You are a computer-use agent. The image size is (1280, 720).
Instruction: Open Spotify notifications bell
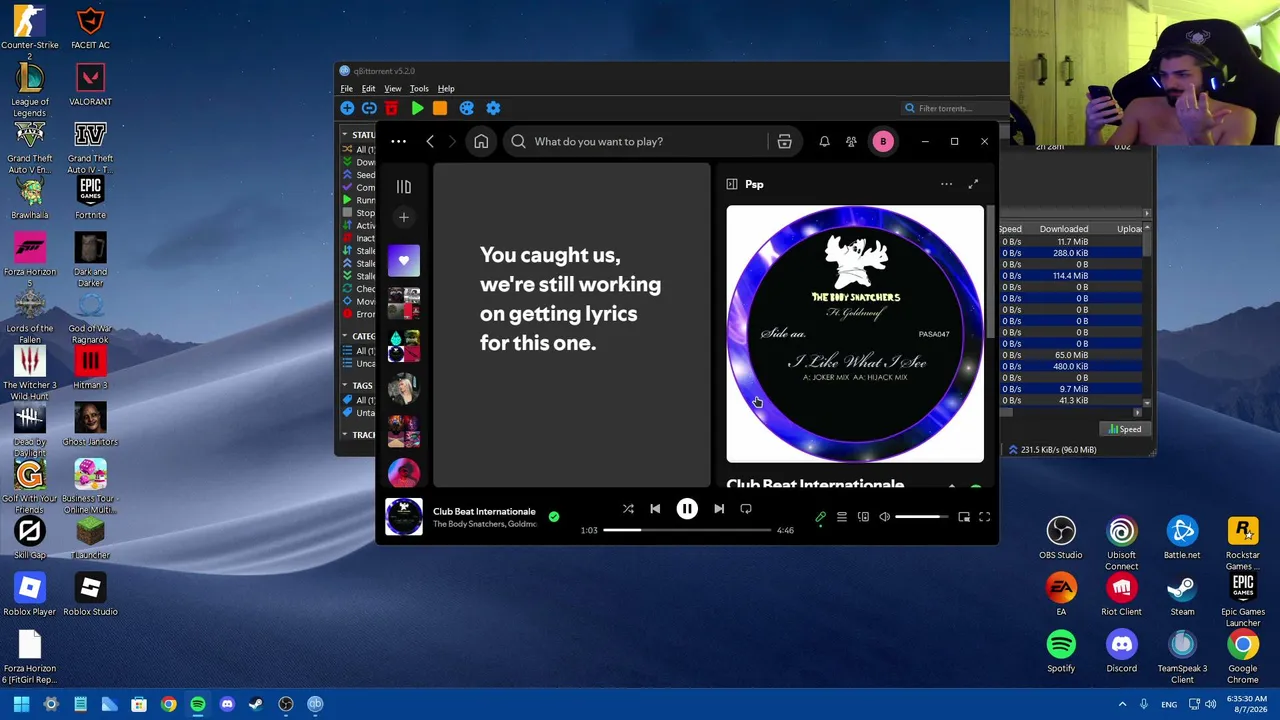click(x=824, y=142)
